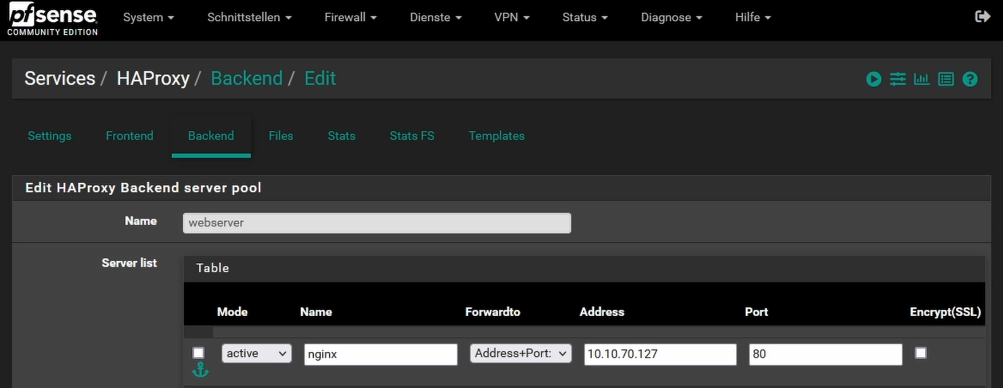Open the Stats FS tab
This screenshot has width=1003, height=388.
click(412, 136)
